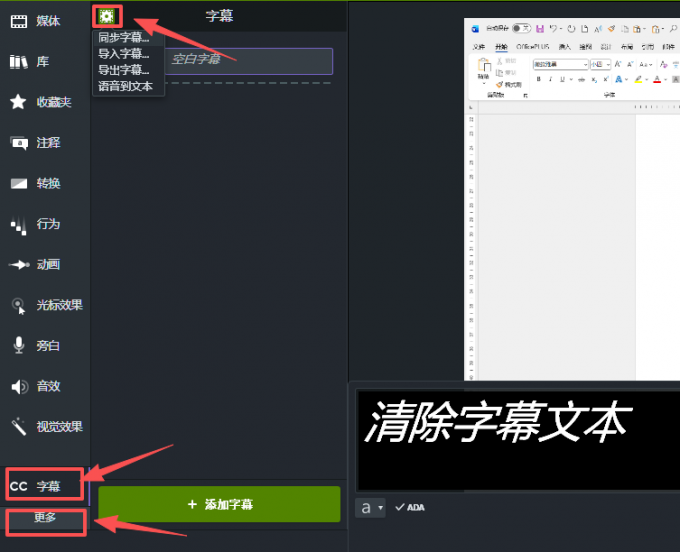Click the 格式刷 Format Painter button in Word
Screen dimensions: 680x552
click(509, 85)
